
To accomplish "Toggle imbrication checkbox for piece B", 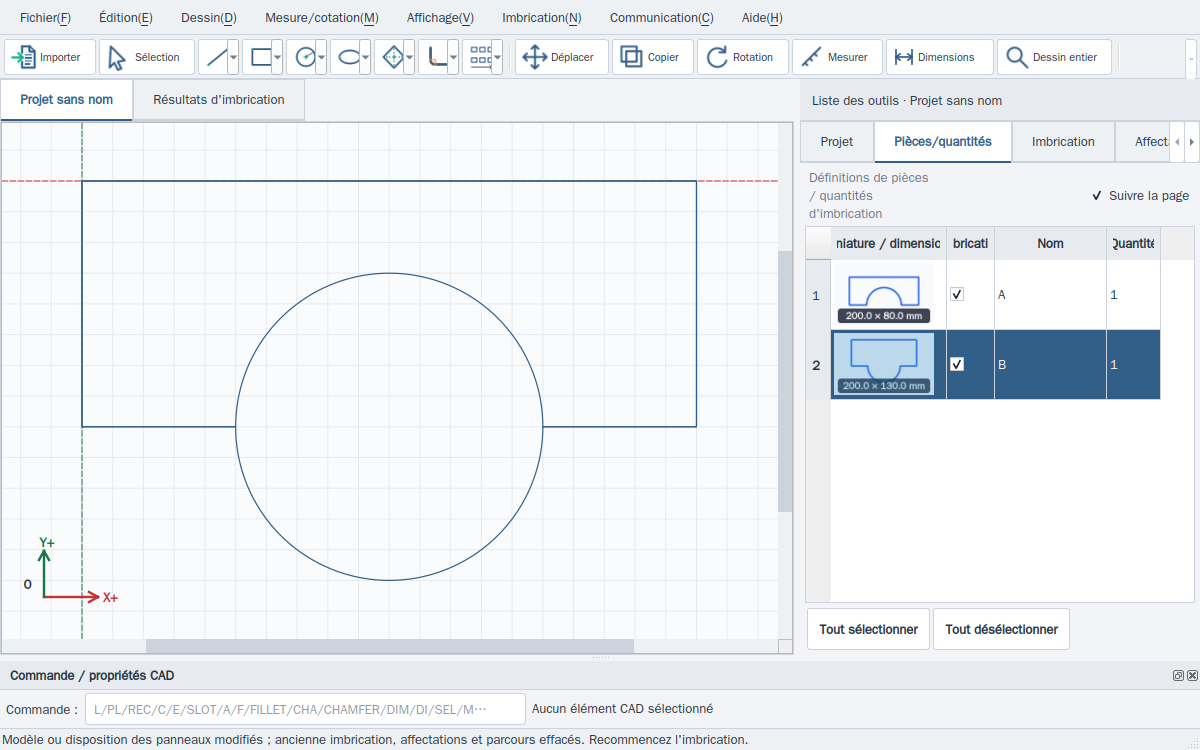I will tap(957, 364).
